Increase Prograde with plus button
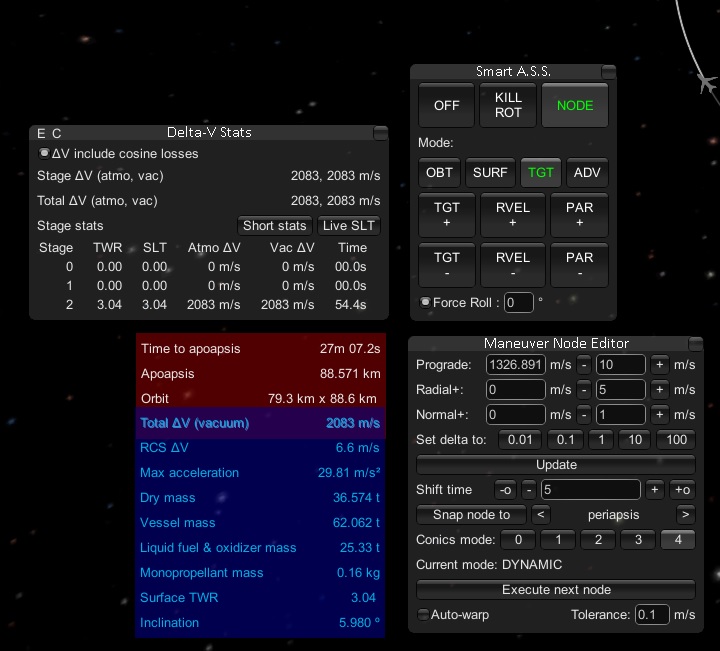720x651 pixels. [659, 365]
